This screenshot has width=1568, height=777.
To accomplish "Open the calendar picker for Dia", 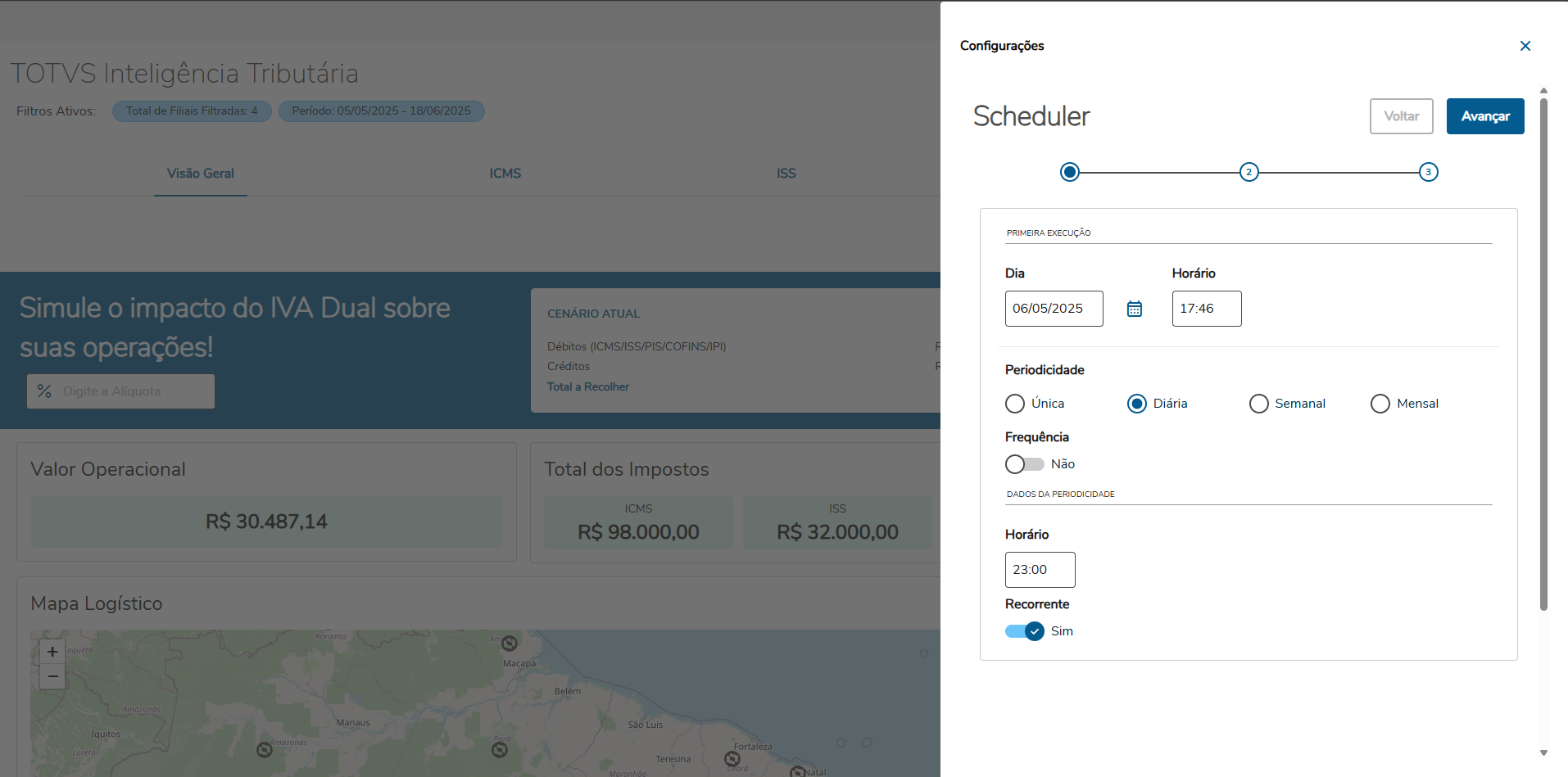I will 1134,309.
